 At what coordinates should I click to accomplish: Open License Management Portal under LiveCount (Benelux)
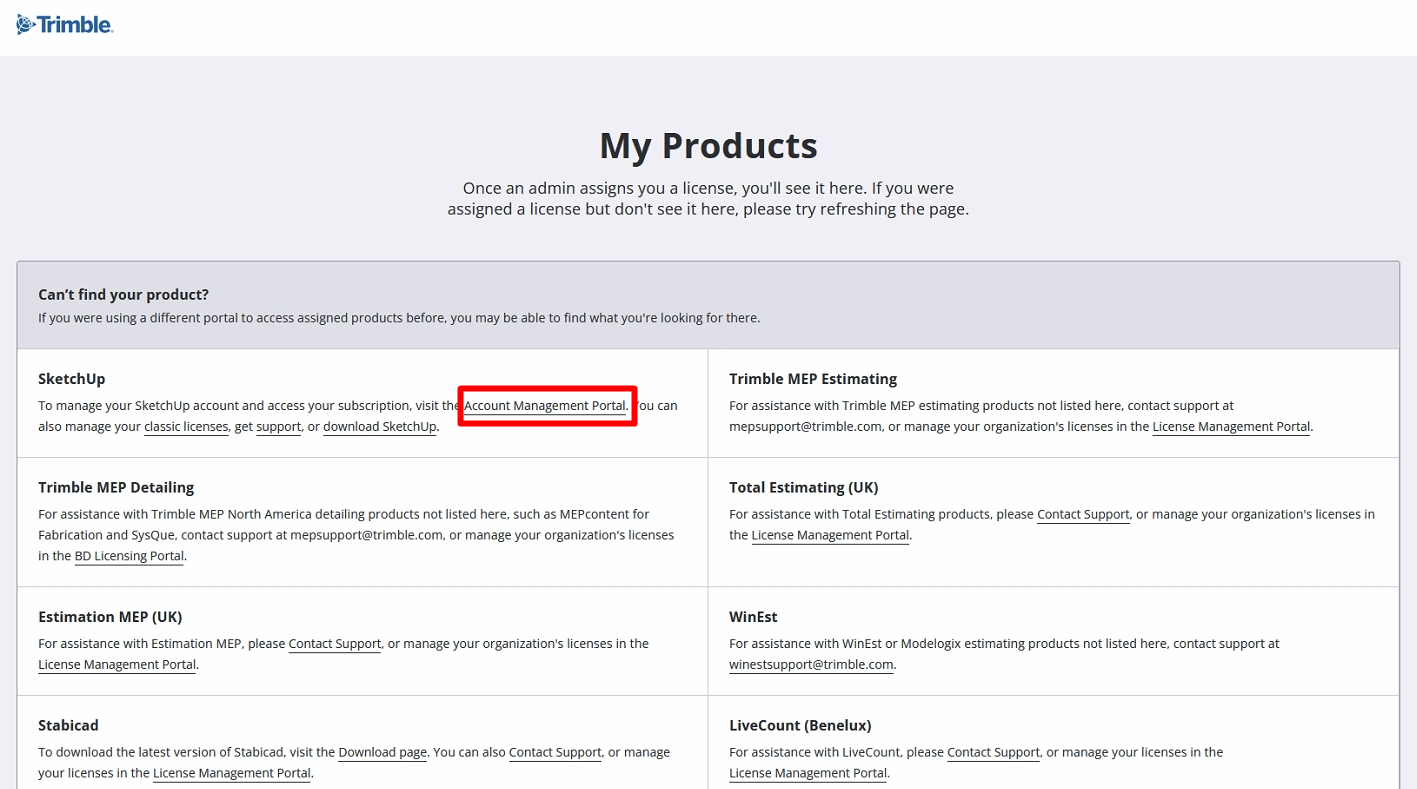coord(808,773)
